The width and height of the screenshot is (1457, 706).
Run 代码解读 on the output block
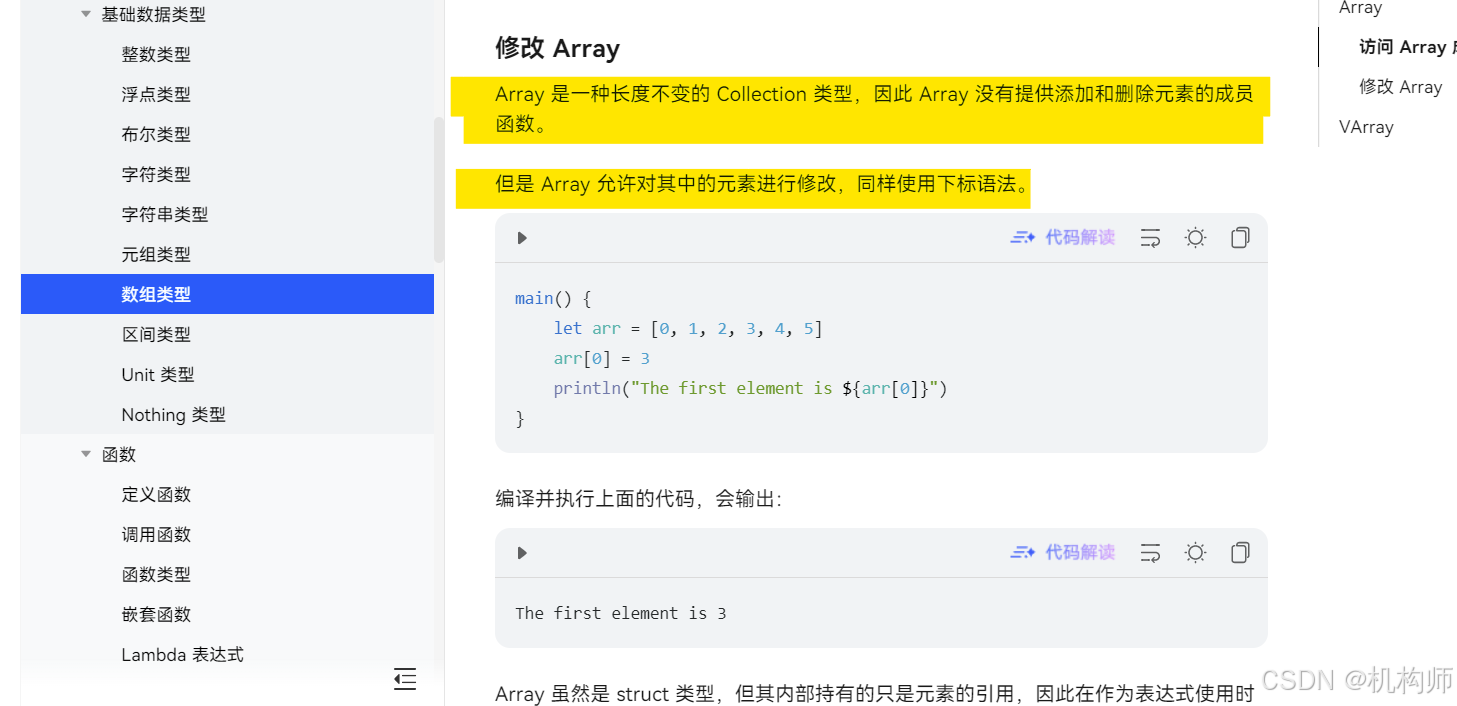tap(1063, 552)
